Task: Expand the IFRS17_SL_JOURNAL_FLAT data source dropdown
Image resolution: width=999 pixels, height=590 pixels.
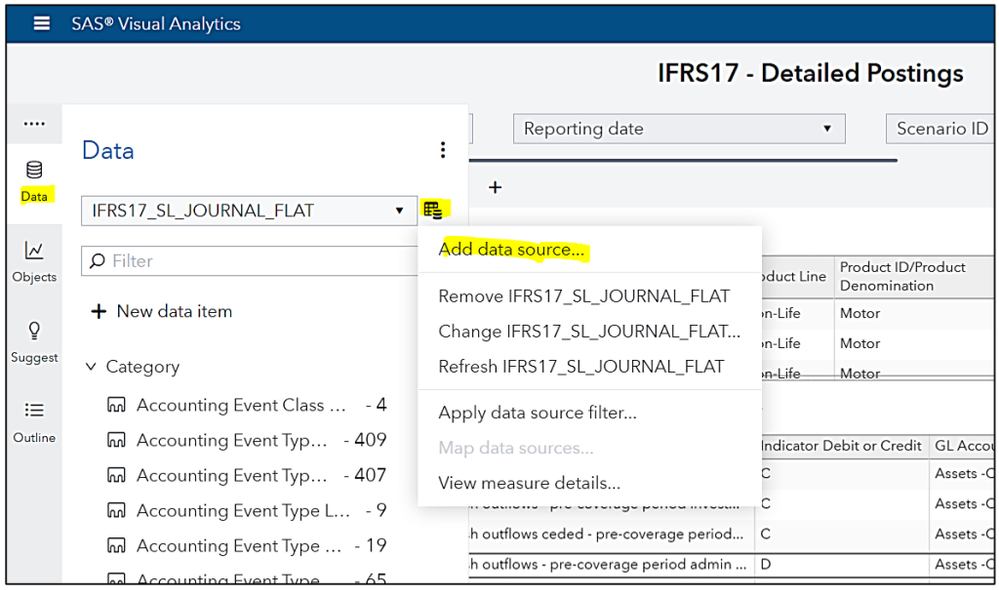Action: pos(399,211)
